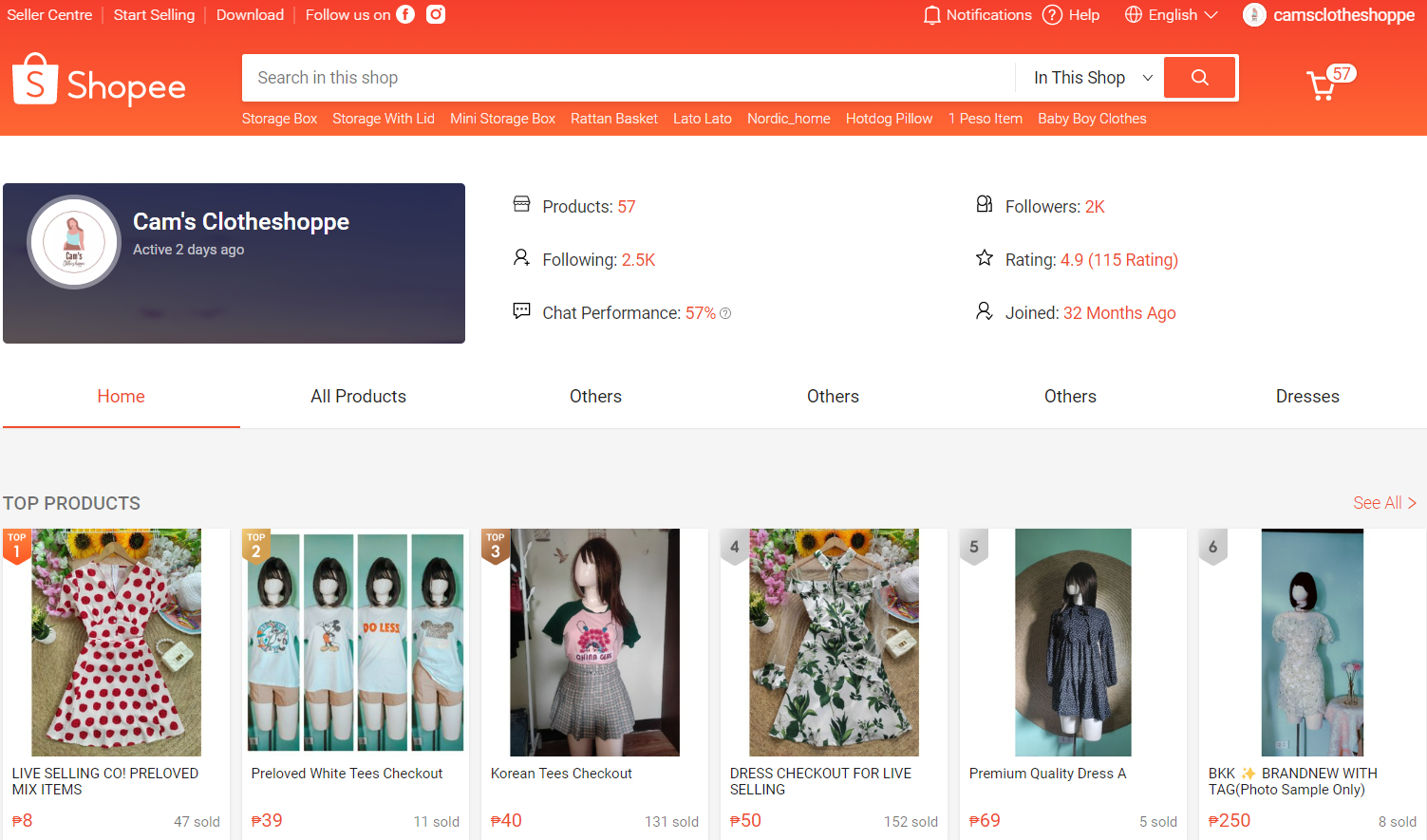Click the Premium Quality Dress A title
Viewport: 1427px width, 840px height.
[x=1048, y=774]
